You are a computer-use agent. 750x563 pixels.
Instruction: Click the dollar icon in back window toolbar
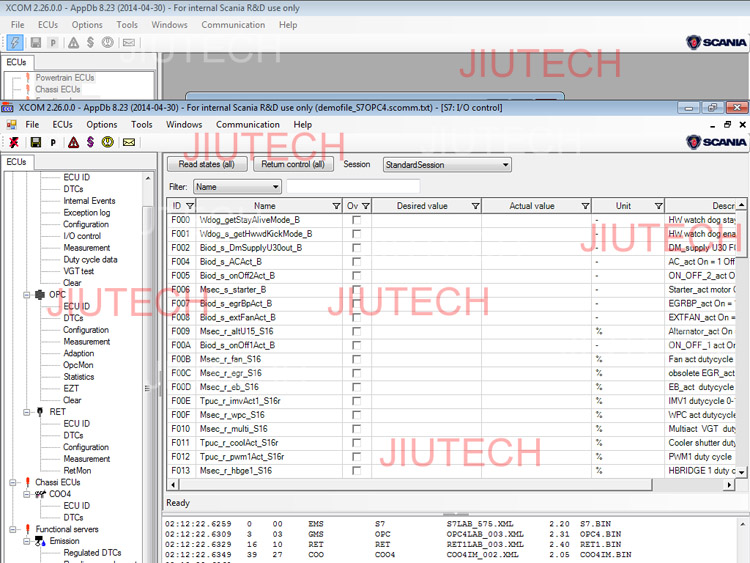(90, 42)
